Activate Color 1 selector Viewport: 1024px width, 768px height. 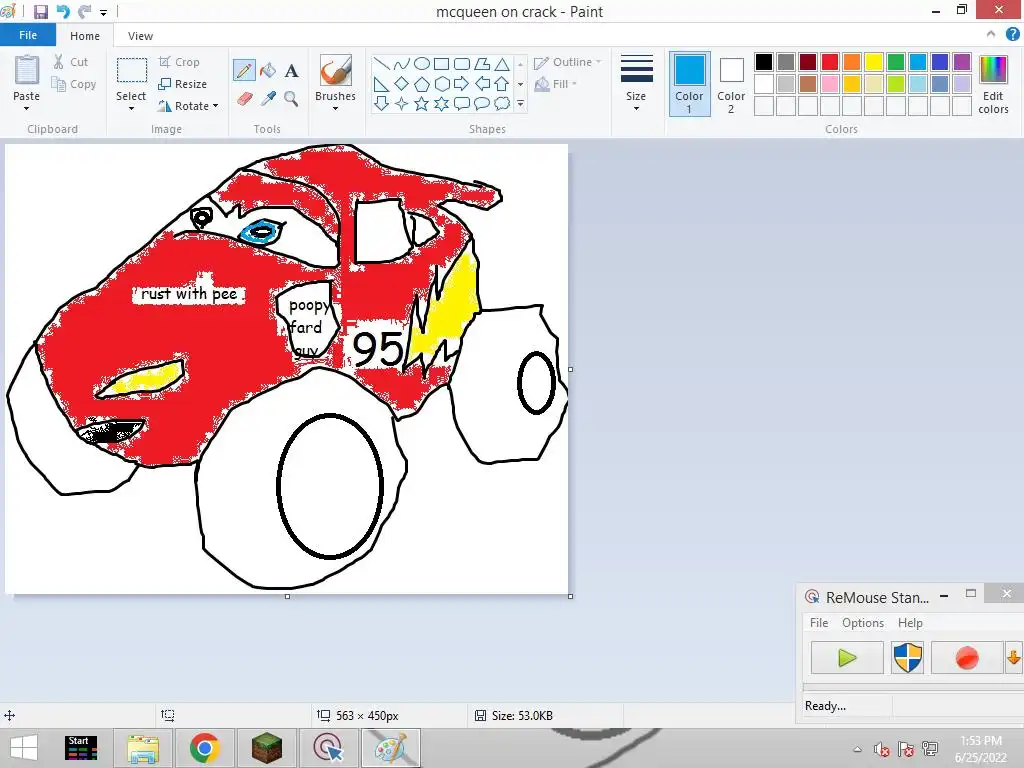[x=689, y=84]
